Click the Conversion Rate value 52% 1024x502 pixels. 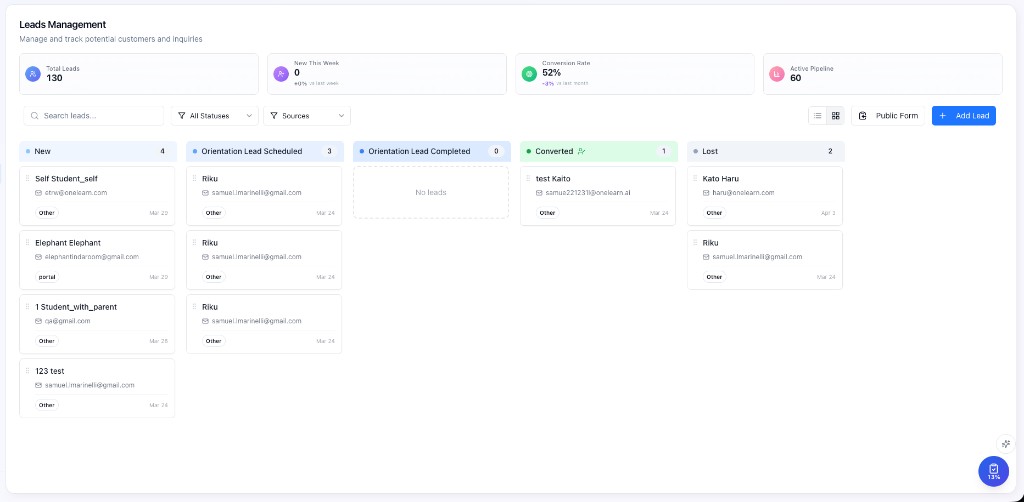(x=552, y=73)
